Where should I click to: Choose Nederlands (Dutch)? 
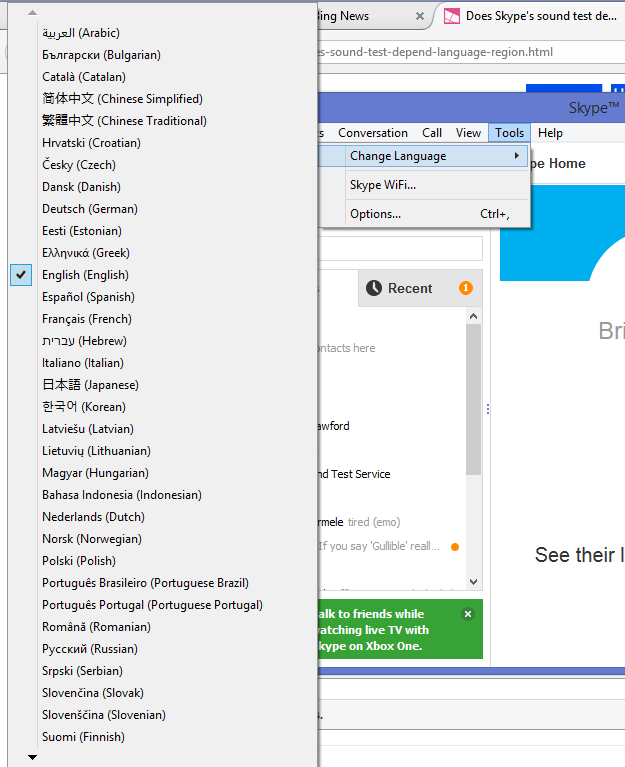pos(93,517)
